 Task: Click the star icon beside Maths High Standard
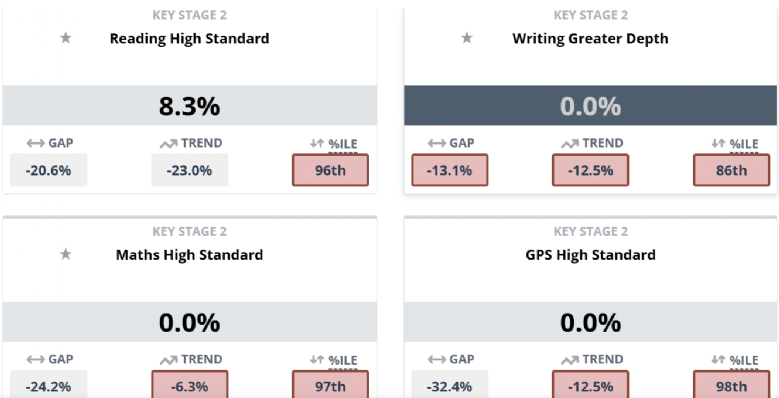(x=66, y=254)
